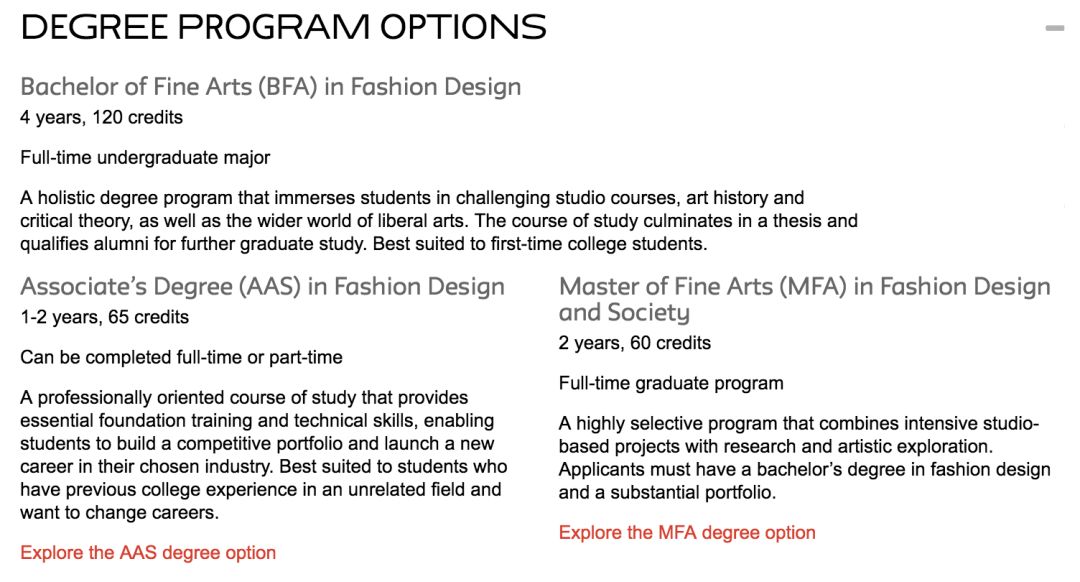Click the 'Full-time graduate program' line

[671, 383]
